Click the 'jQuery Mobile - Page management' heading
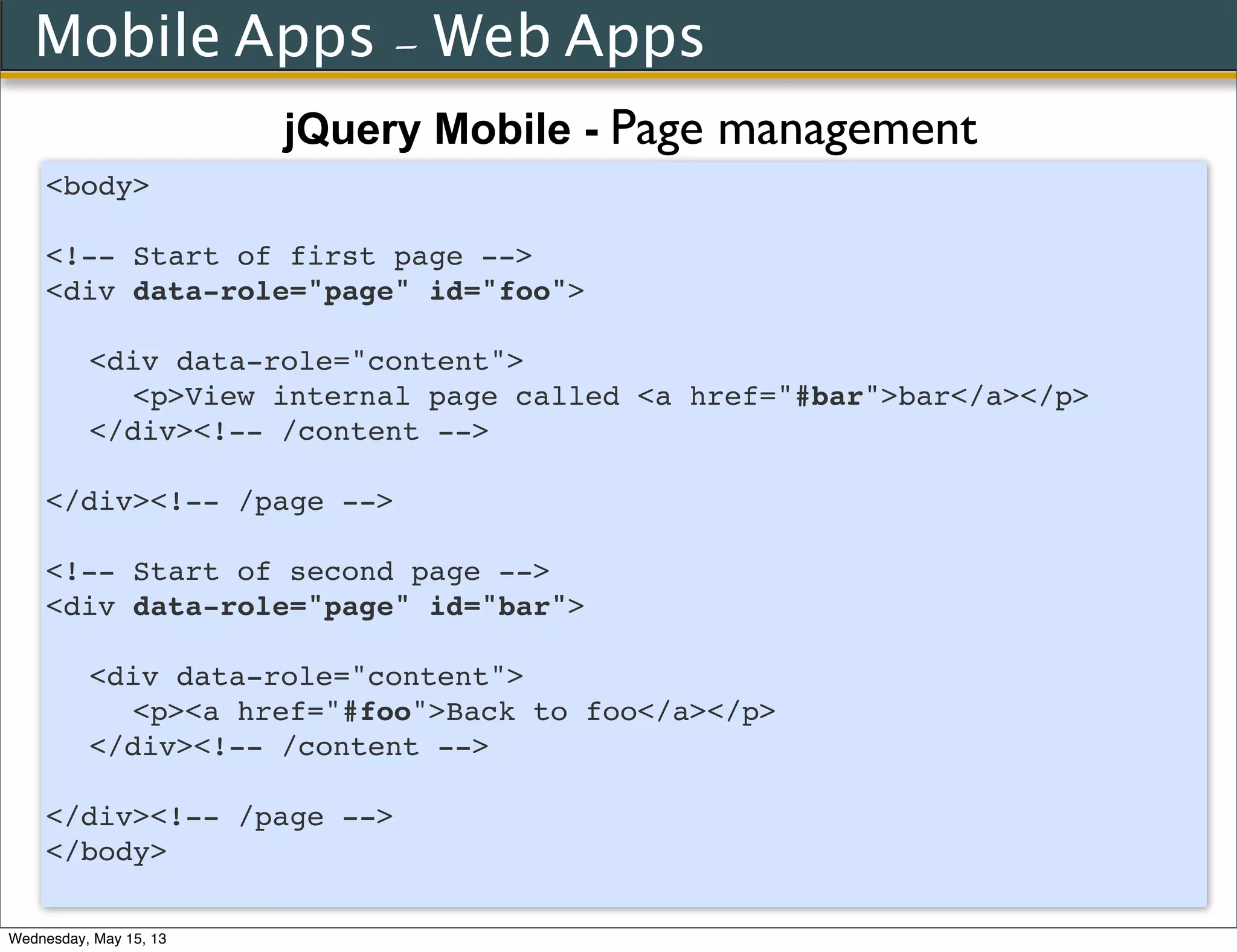Image resolution: width=1237 pixels, height=952 pixels. pyautogui.click(x=630, y=129)
